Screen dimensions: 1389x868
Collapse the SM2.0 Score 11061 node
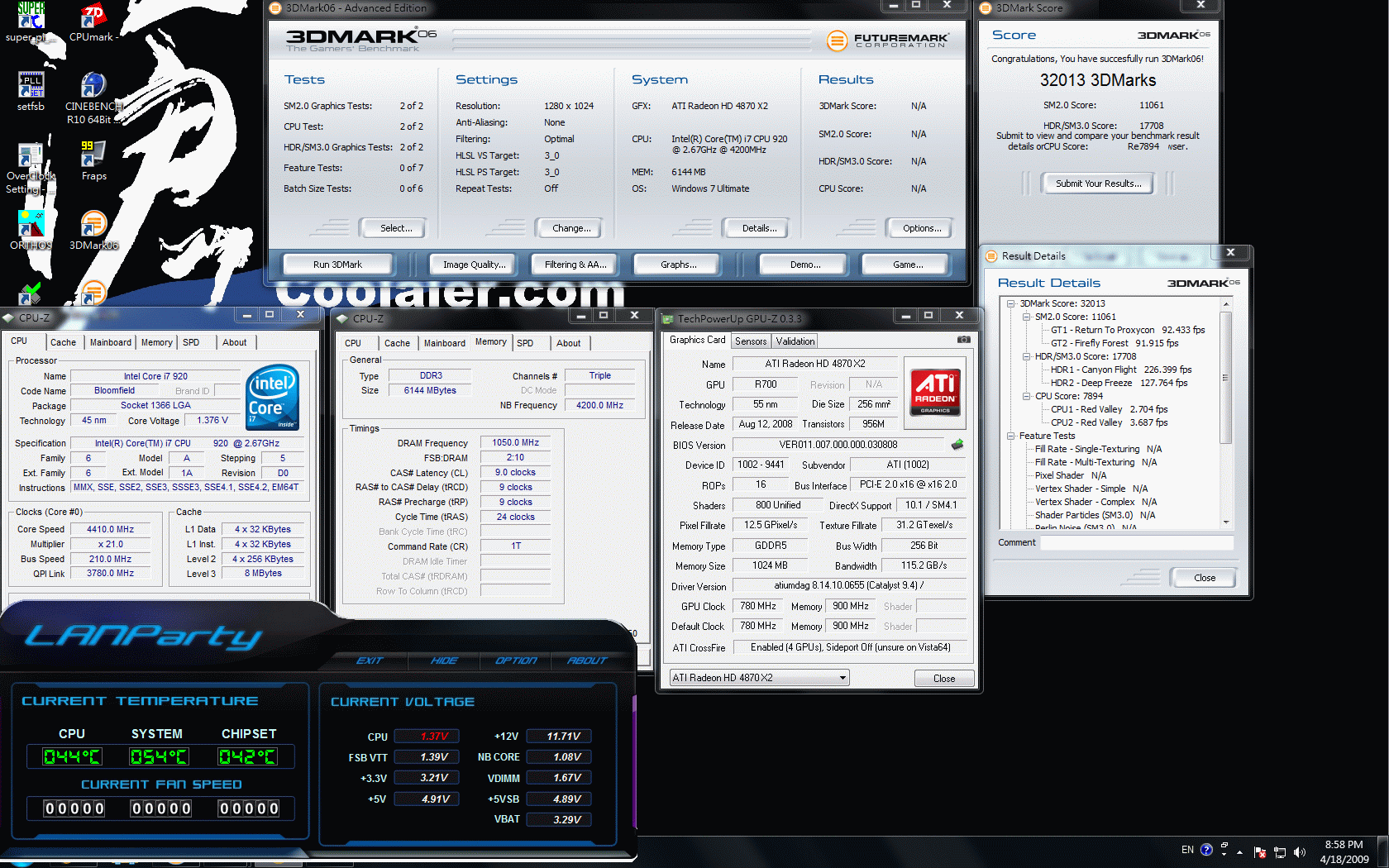coord(1026,317)
